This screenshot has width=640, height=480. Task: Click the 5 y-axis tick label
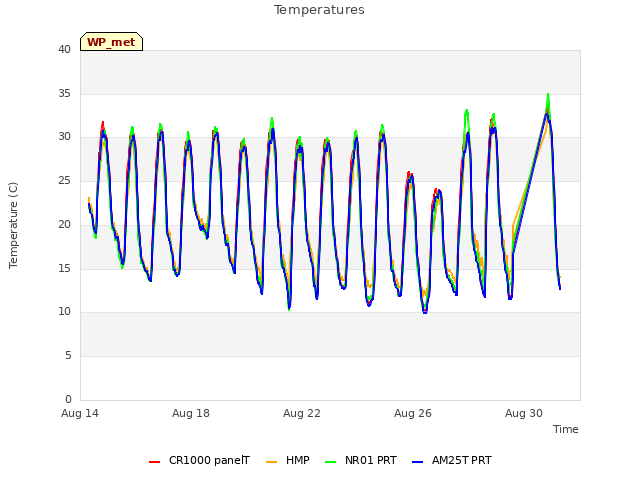point(68,356)
